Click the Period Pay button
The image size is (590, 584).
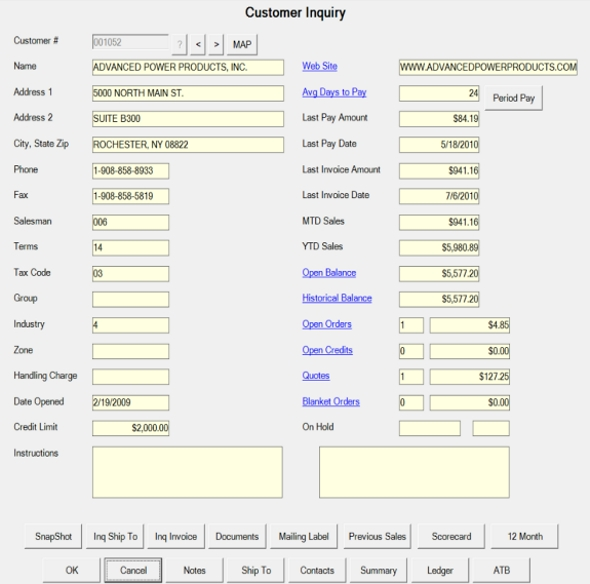pos(514,98)
